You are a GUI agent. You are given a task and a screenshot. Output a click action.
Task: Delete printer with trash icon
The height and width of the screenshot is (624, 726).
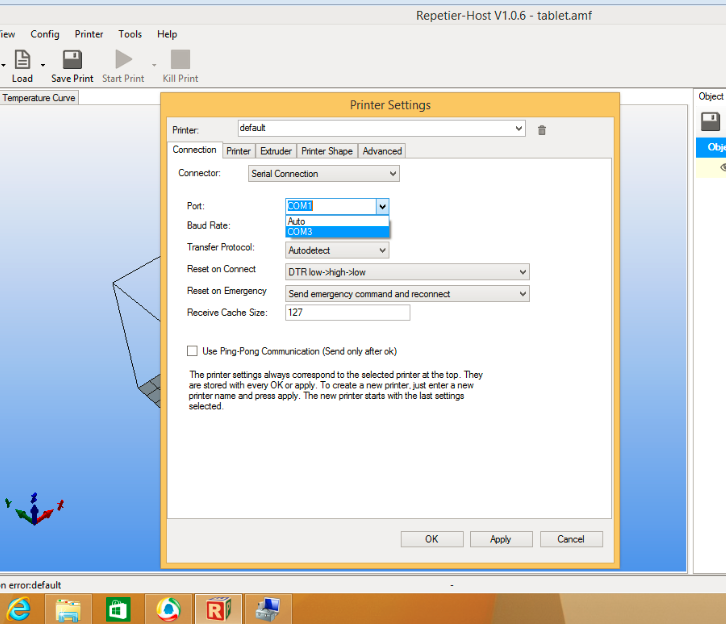pyautogui.click(x=542, y=130)
